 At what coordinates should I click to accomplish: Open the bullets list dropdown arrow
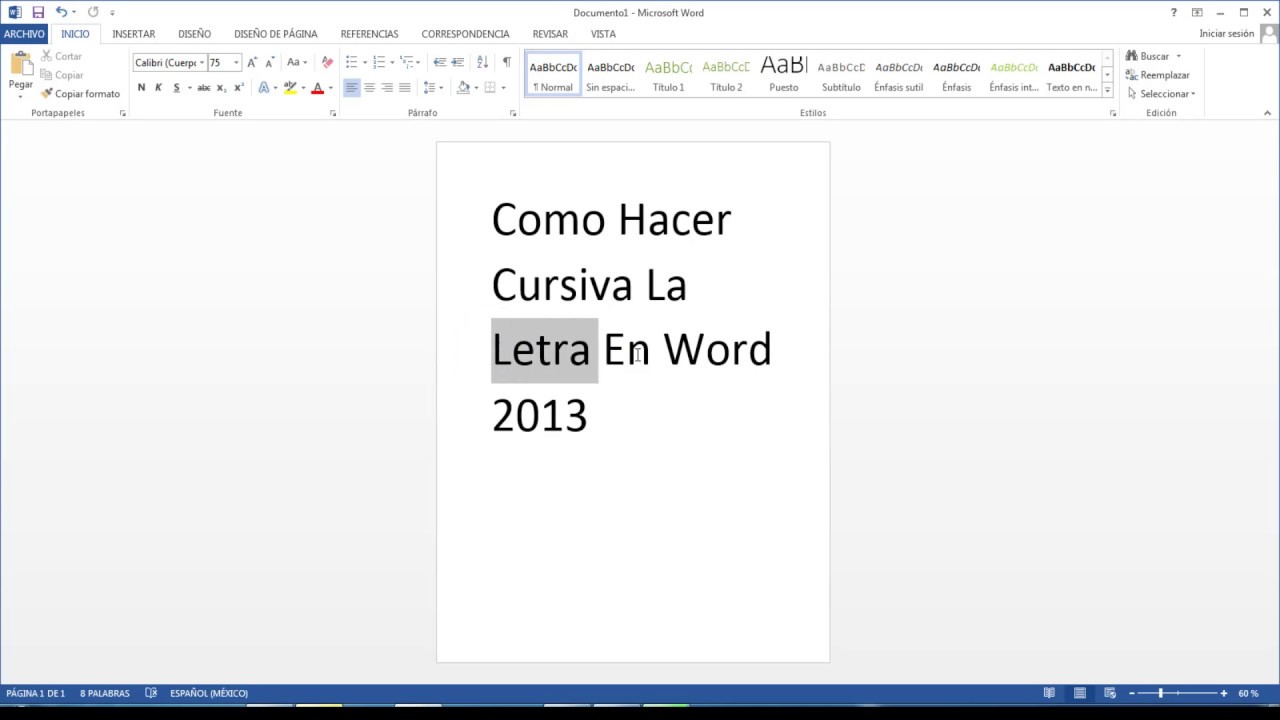(365, 62)
